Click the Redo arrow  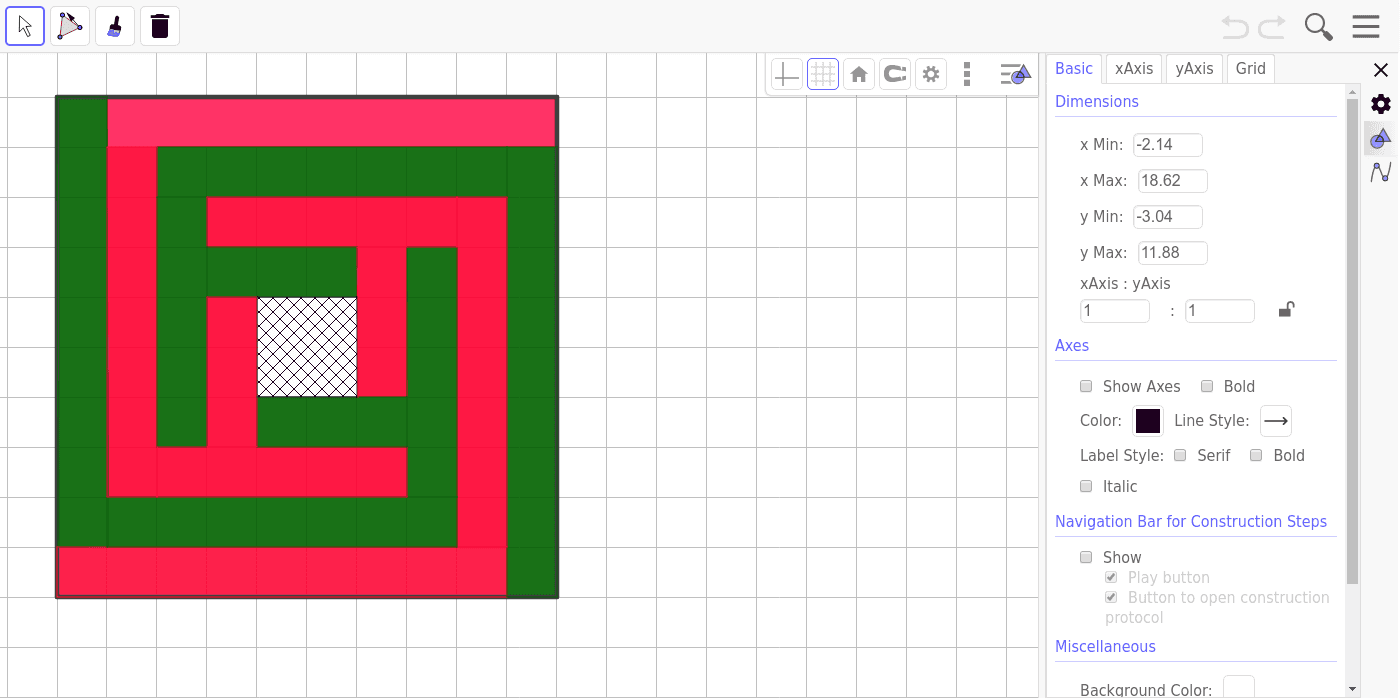(x=1272, y=26)
